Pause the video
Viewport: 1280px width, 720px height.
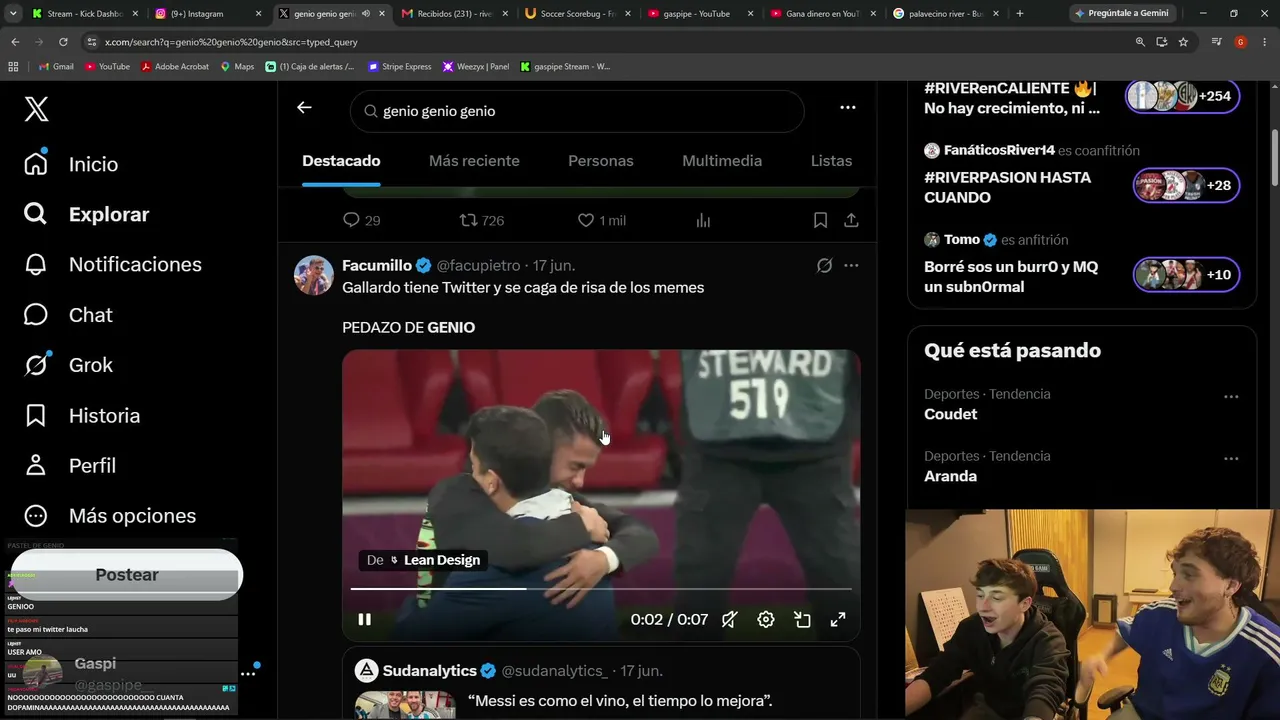point(364,620)
